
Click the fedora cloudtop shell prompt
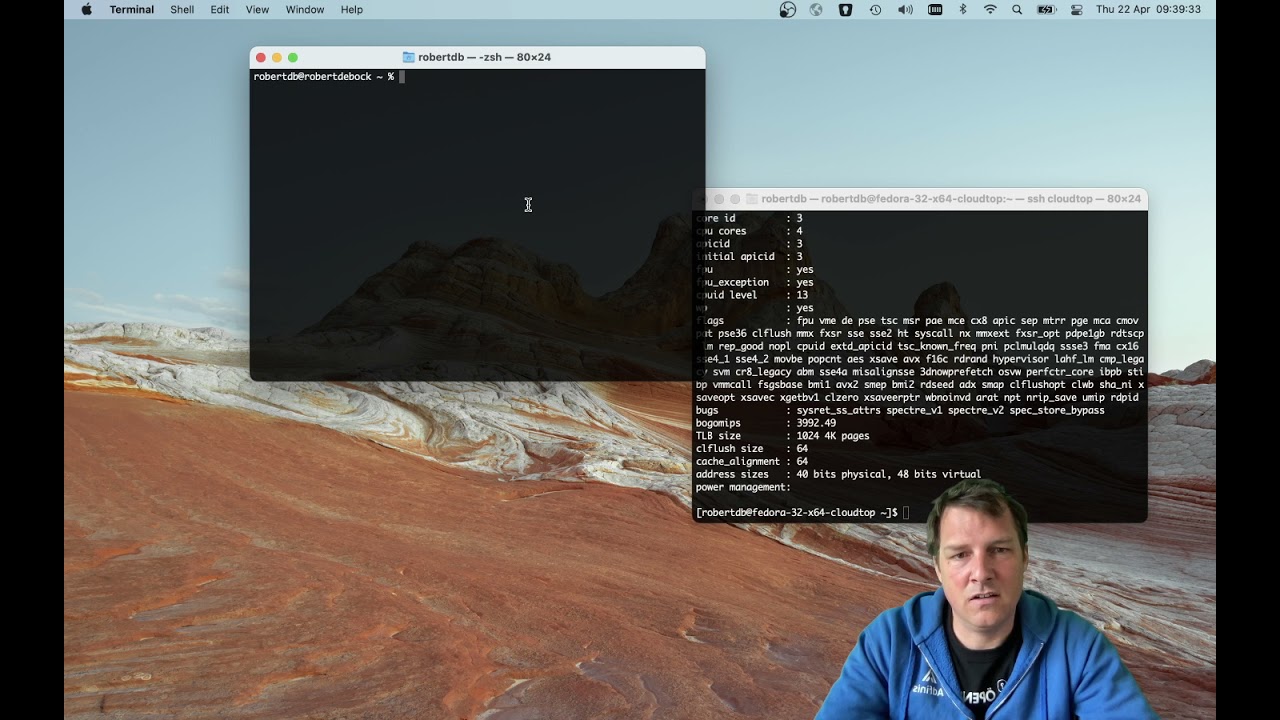pos(797,513)
